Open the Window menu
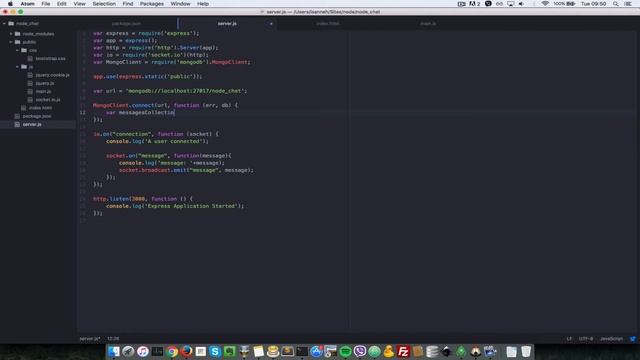640x360 pixels. (x=180, y=4)
